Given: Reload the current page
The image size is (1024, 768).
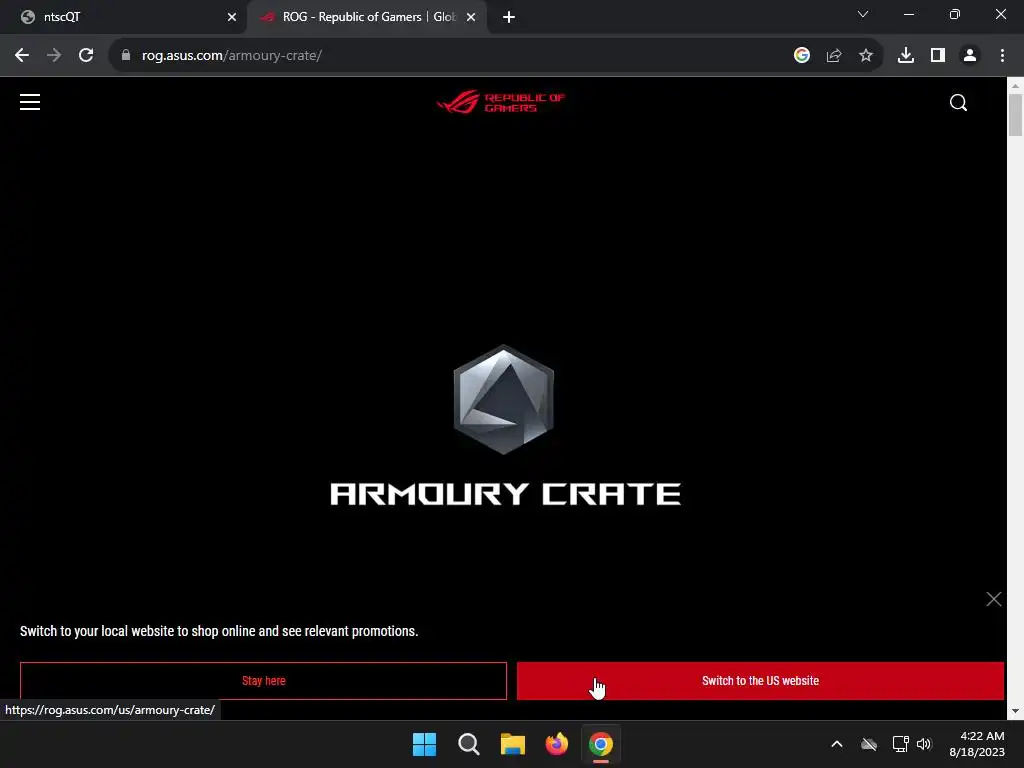Looking at the screenshot, I should coord(86,56).
